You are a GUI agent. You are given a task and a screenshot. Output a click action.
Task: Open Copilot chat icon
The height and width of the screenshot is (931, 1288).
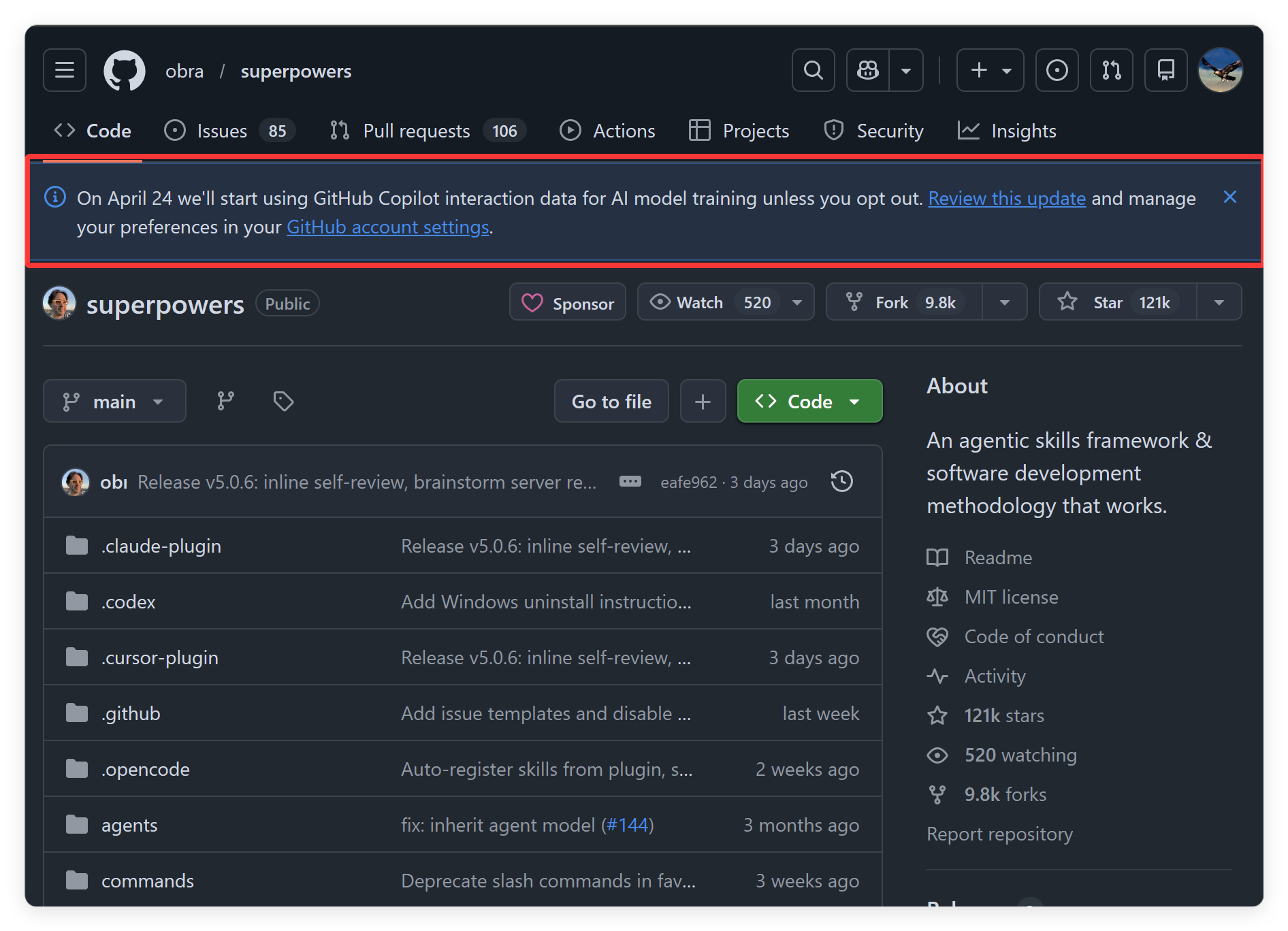(x=868, y=70)
